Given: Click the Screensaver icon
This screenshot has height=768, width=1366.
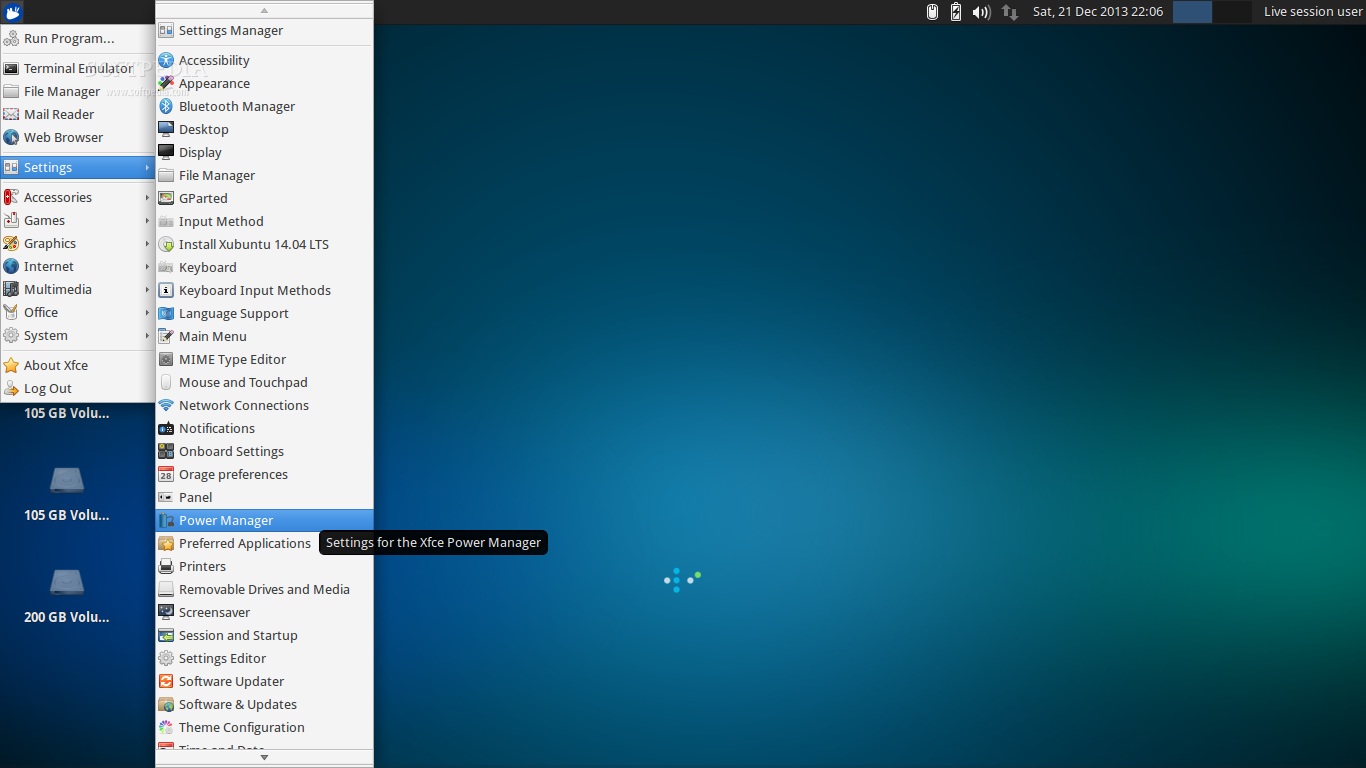Looking at the screenshot, I should [x=166, y=612].
